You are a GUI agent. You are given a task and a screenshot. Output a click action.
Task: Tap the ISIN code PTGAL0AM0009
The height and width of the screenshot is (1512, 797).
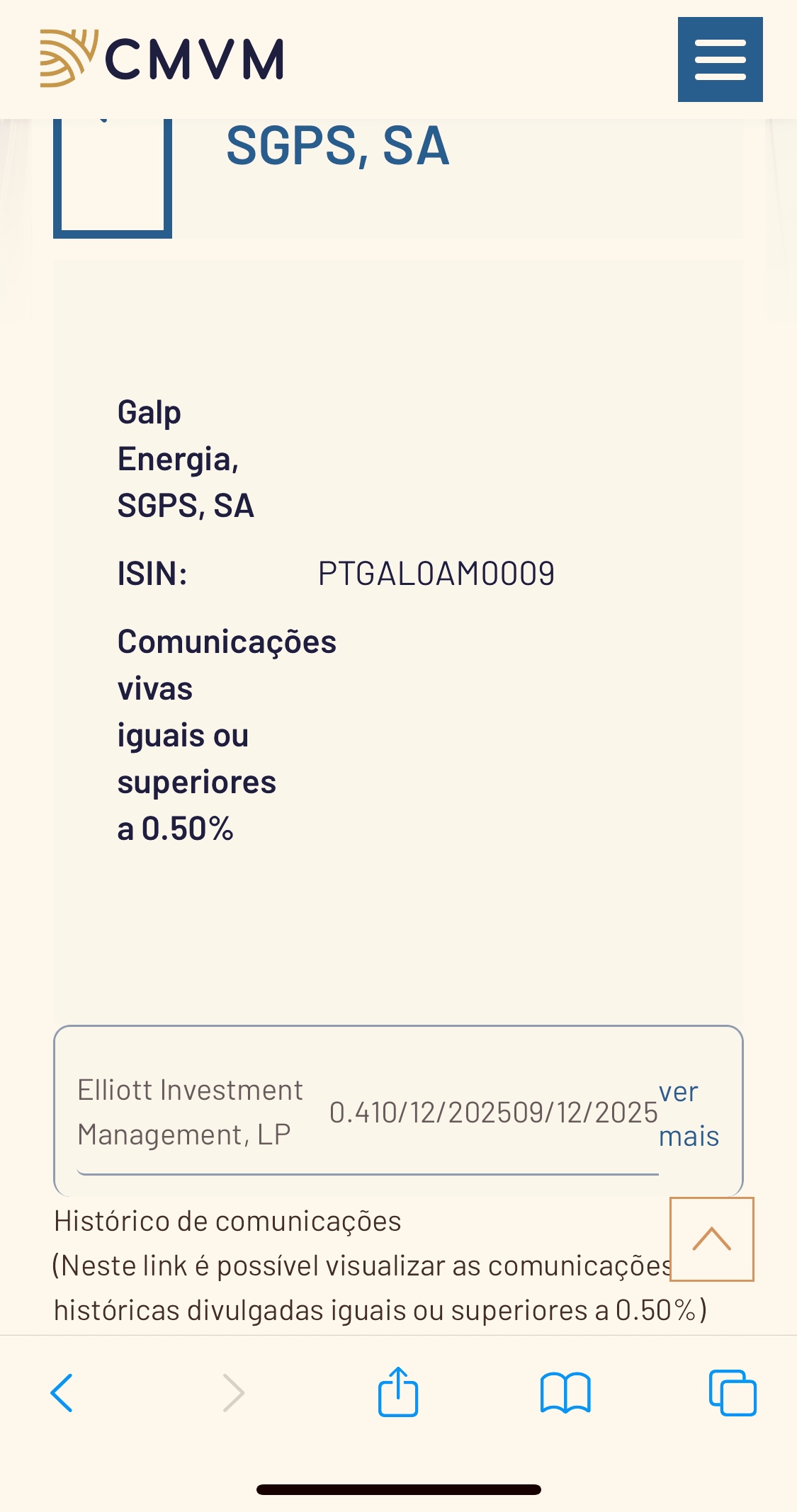click(436, 574)
